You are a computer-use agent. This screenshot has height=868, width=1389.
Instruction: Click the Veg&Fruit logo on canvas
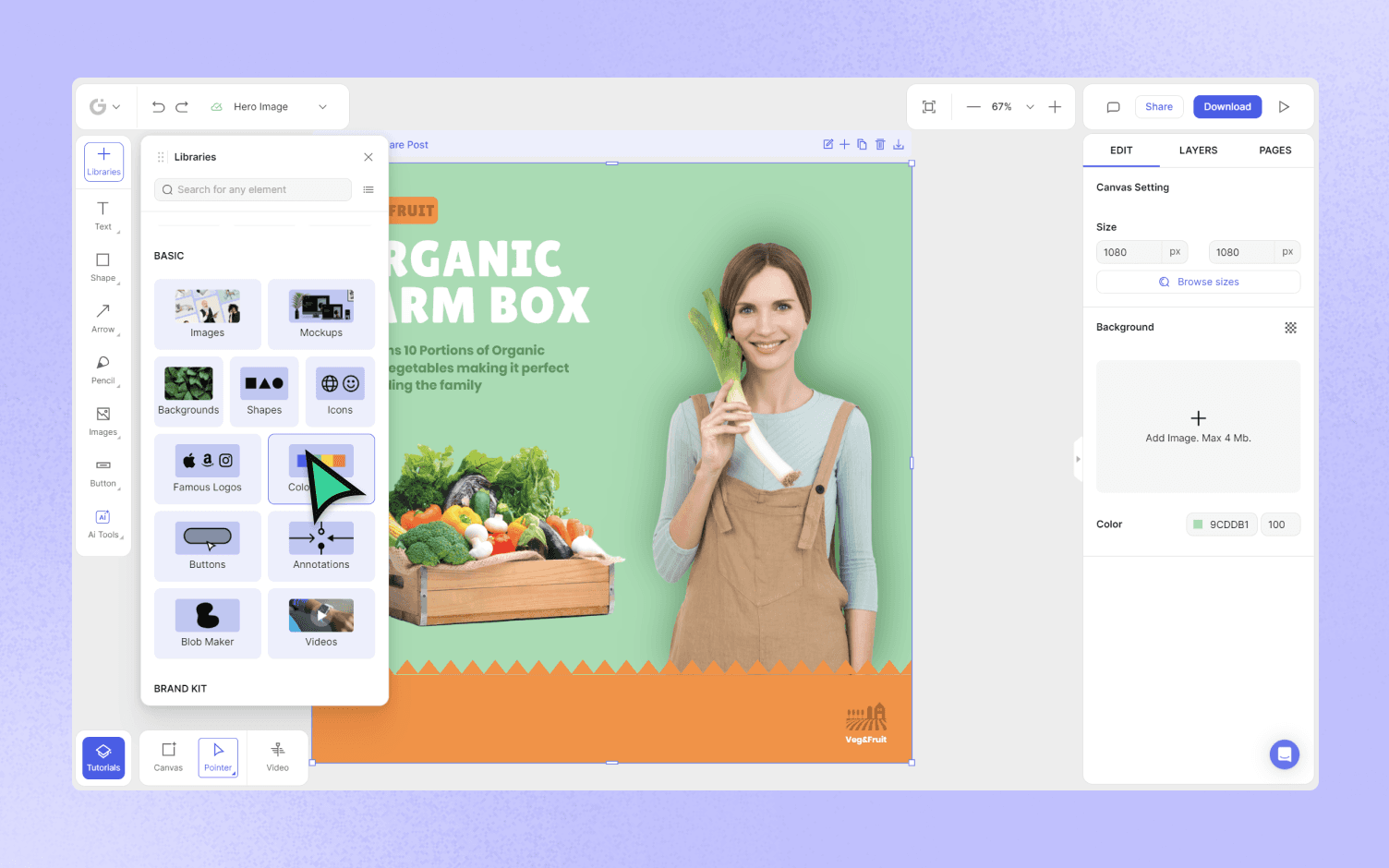[x=866, y=723]
